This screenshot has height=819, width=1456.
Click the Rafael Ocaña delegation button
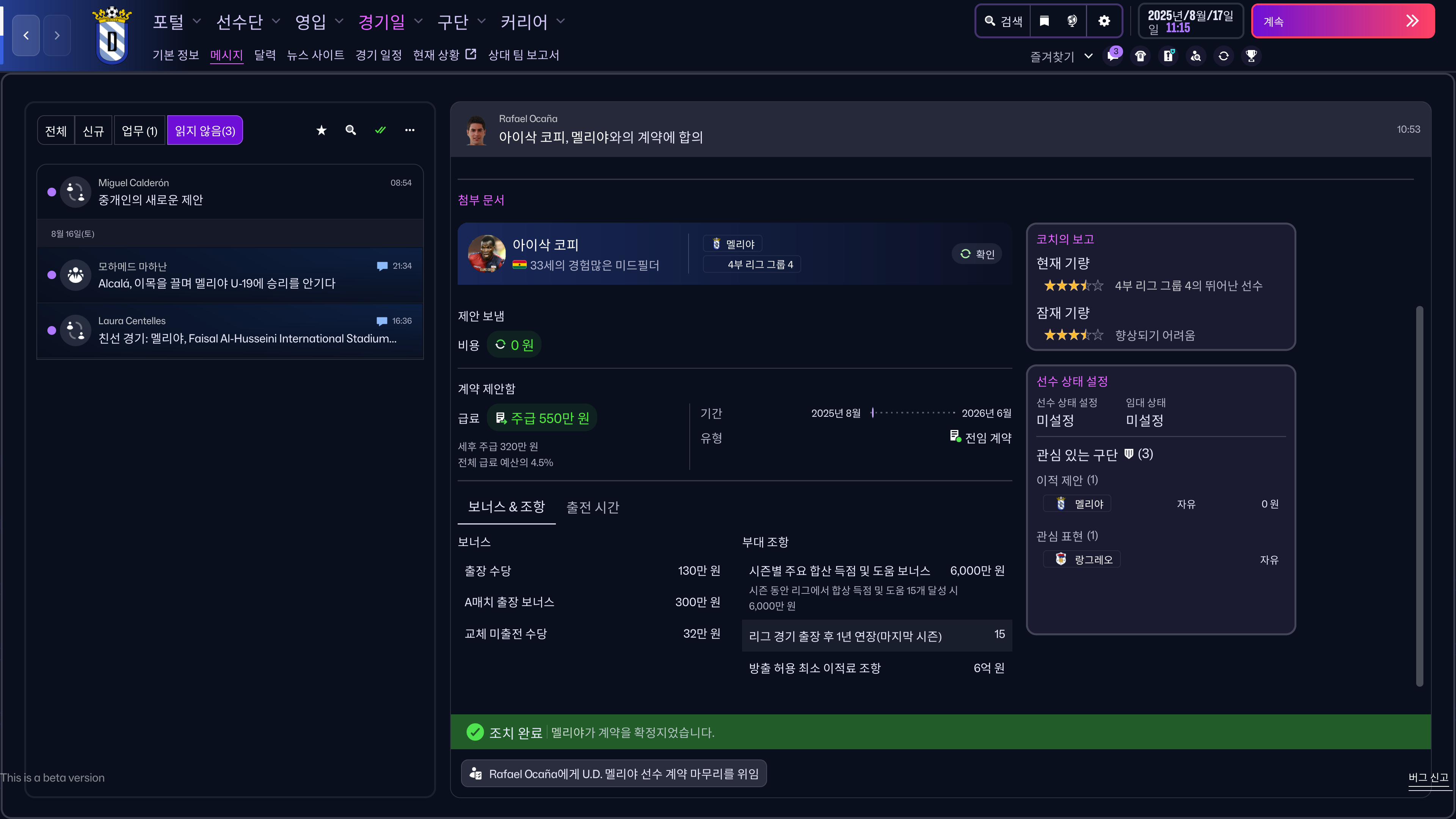pyautogui.click(x=614, y=773)
